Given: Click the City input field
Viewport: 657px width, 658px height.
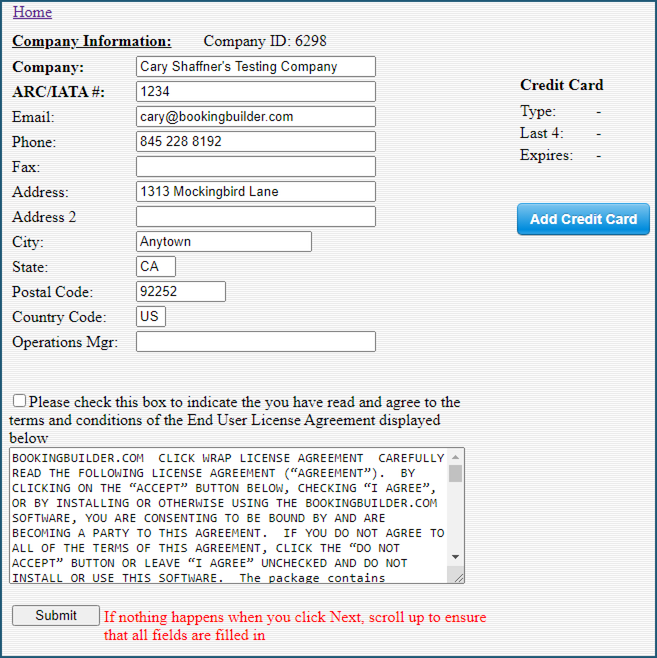Looking at the screenshot, I should pos(223,242).
